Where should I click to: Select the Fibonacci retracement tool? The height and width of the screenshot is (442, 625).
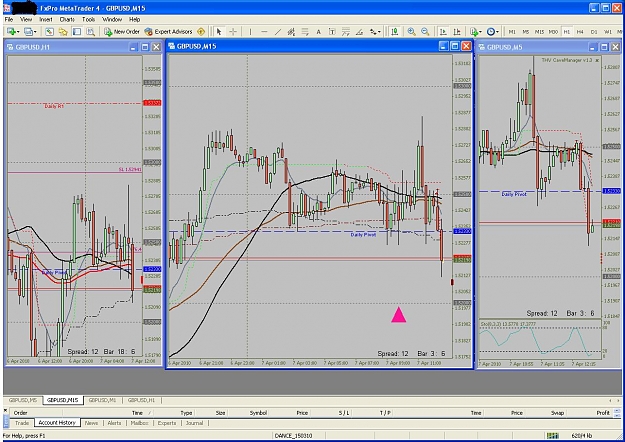point(305,31)
